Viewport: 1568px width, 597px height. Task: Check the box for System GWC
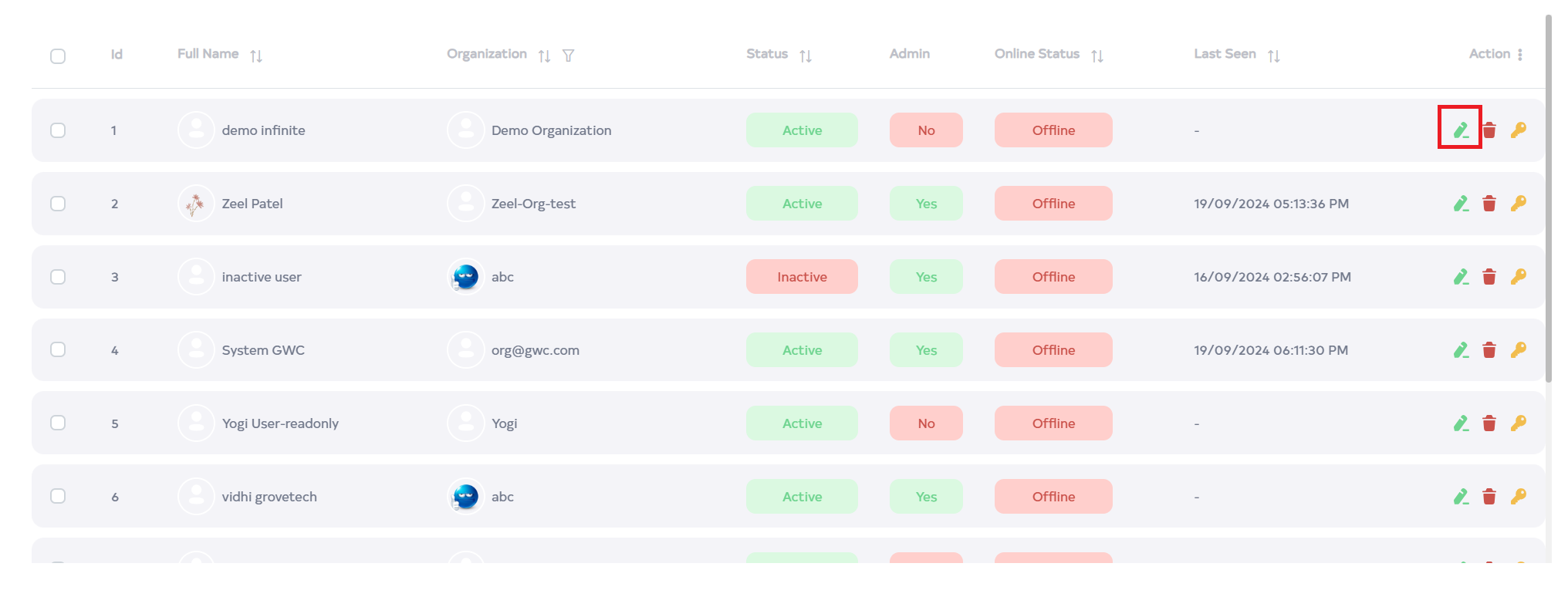[58, 350]
